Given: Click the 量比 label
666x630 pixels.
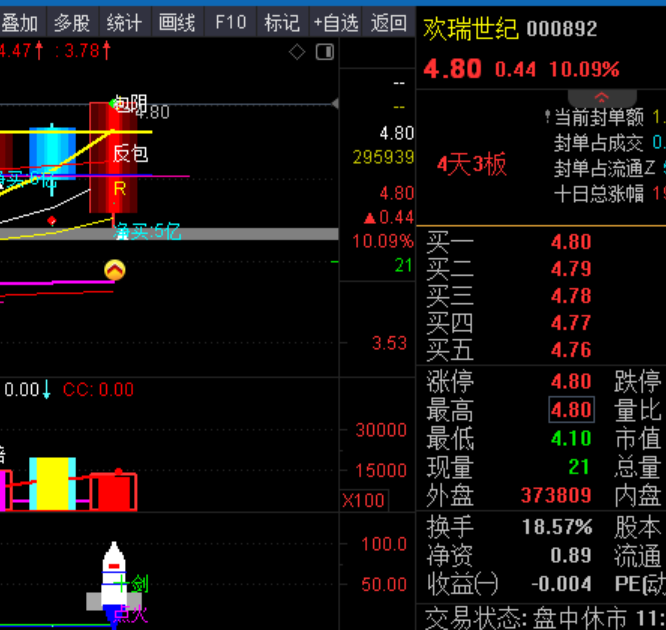Looking at the screenshot, I should [638, 410].
